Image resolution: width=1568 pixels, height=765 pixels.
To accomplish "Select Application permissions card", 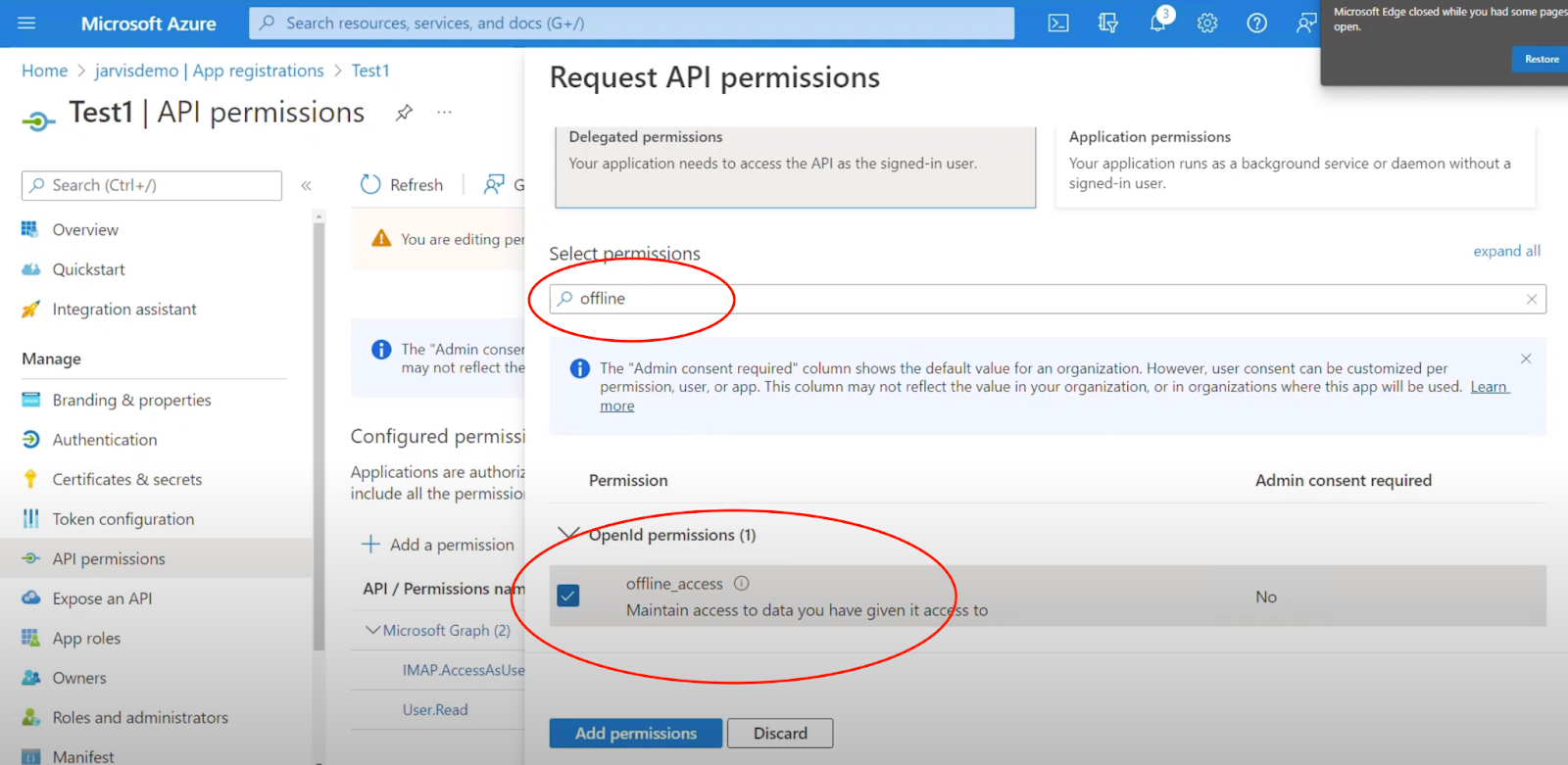I will 1296,167.
